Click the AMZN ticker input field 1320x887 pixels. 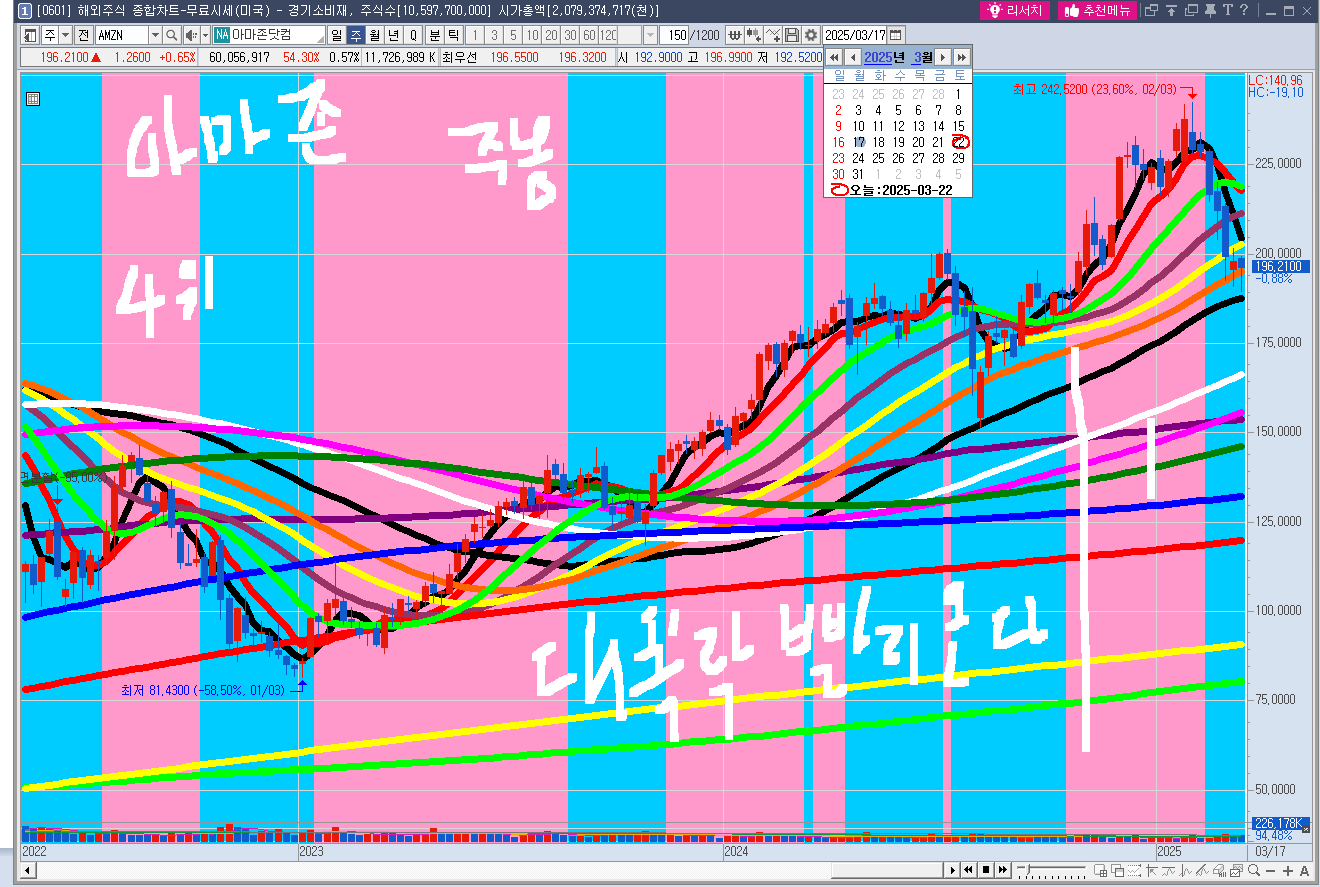pyautogui.click(x=121, y=35)
